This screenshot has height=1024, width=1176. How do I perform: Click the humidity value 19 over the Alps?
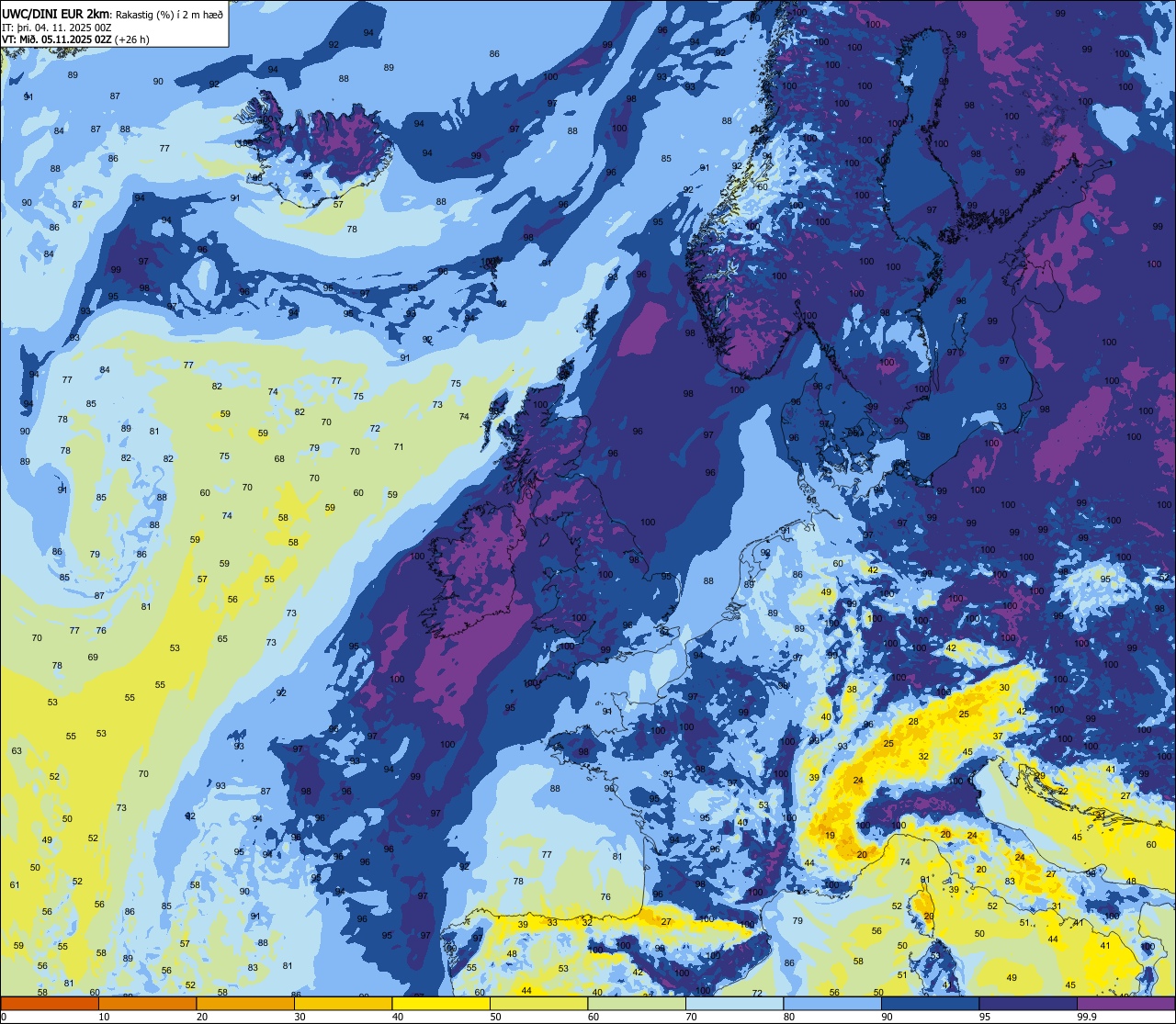point(830,836)
